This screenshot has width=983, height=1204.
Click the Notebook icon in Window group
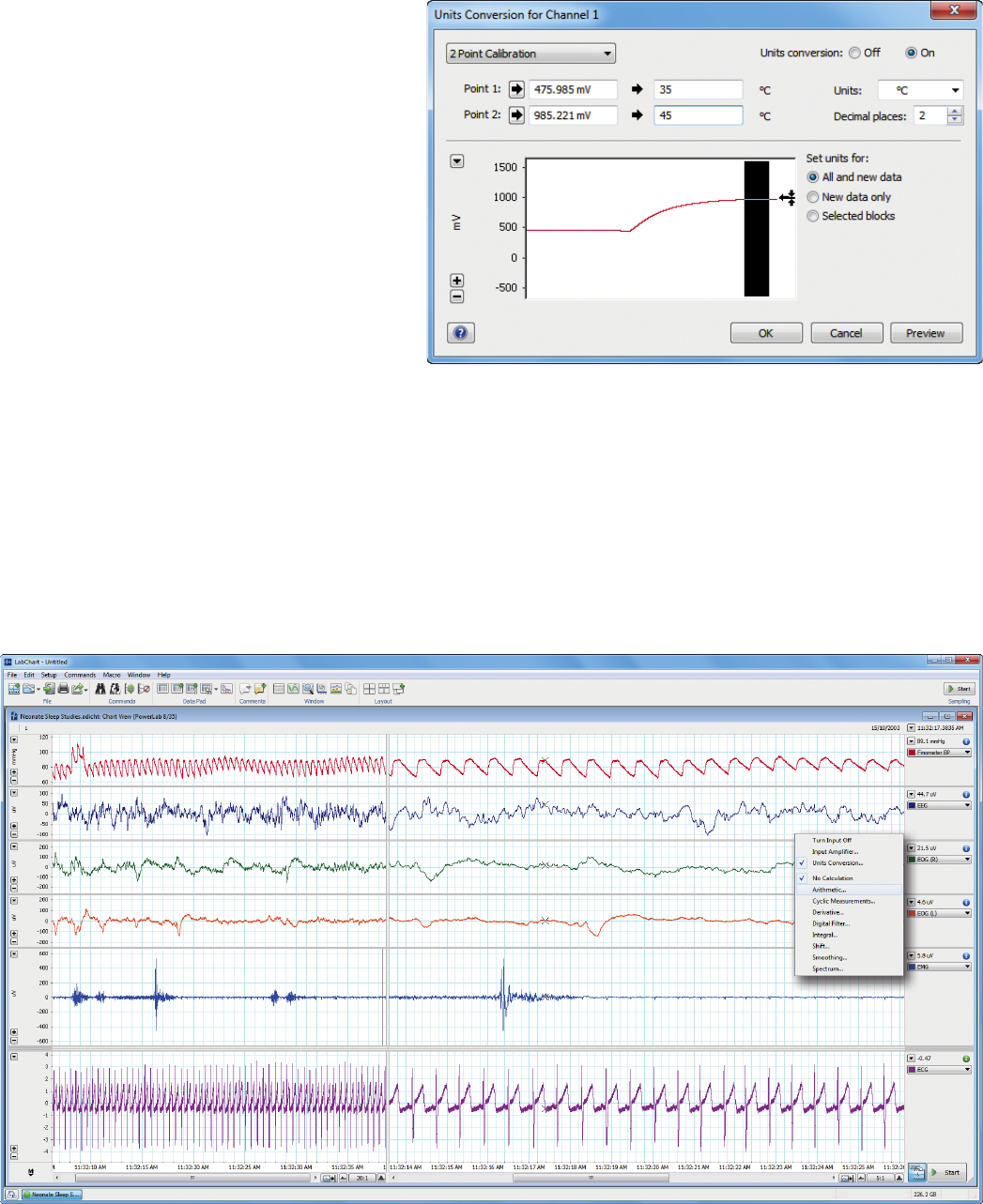tap(349, 689)
